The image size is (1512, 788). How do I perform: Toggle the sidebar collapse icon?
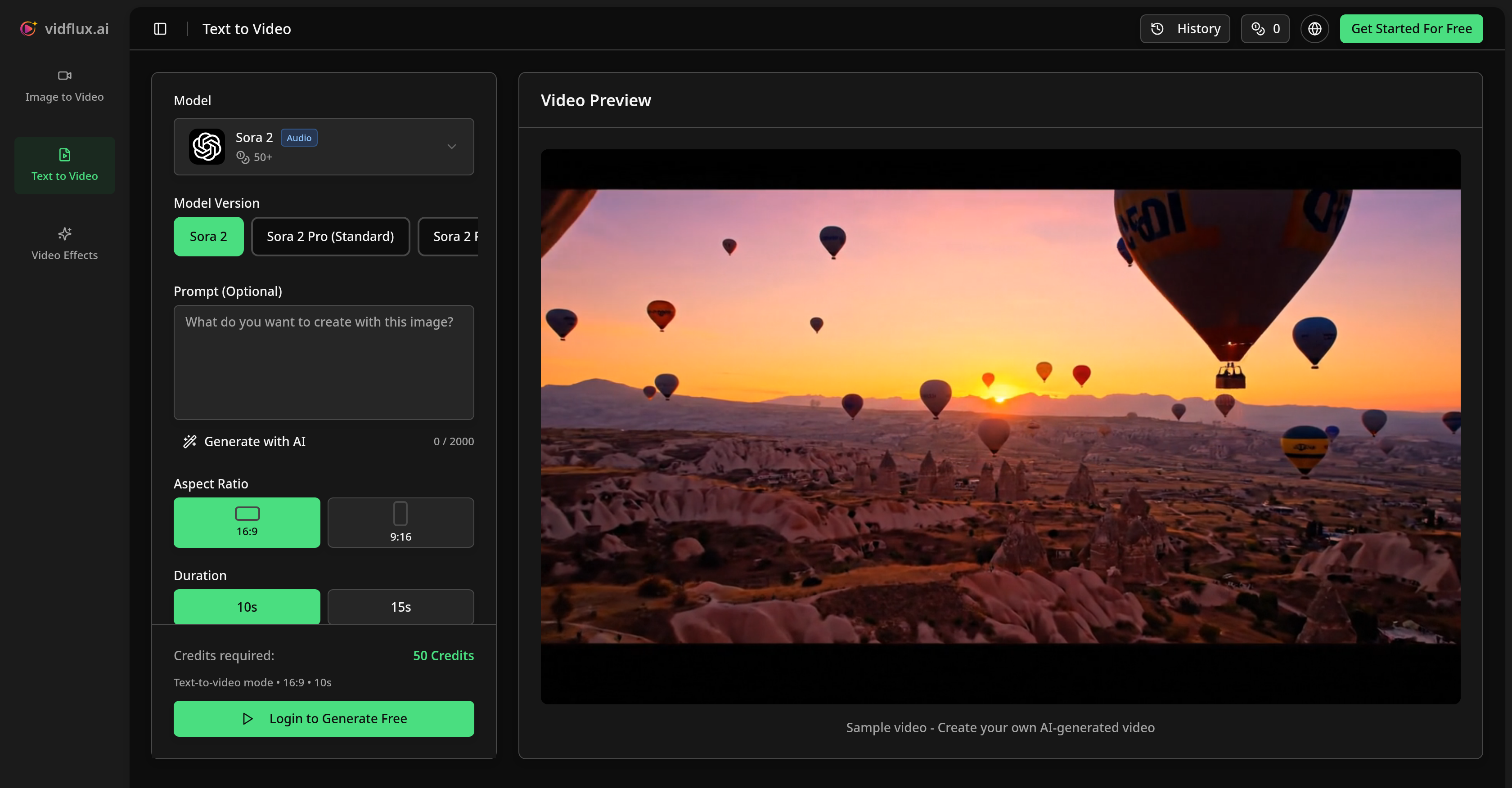click(160, 28)
